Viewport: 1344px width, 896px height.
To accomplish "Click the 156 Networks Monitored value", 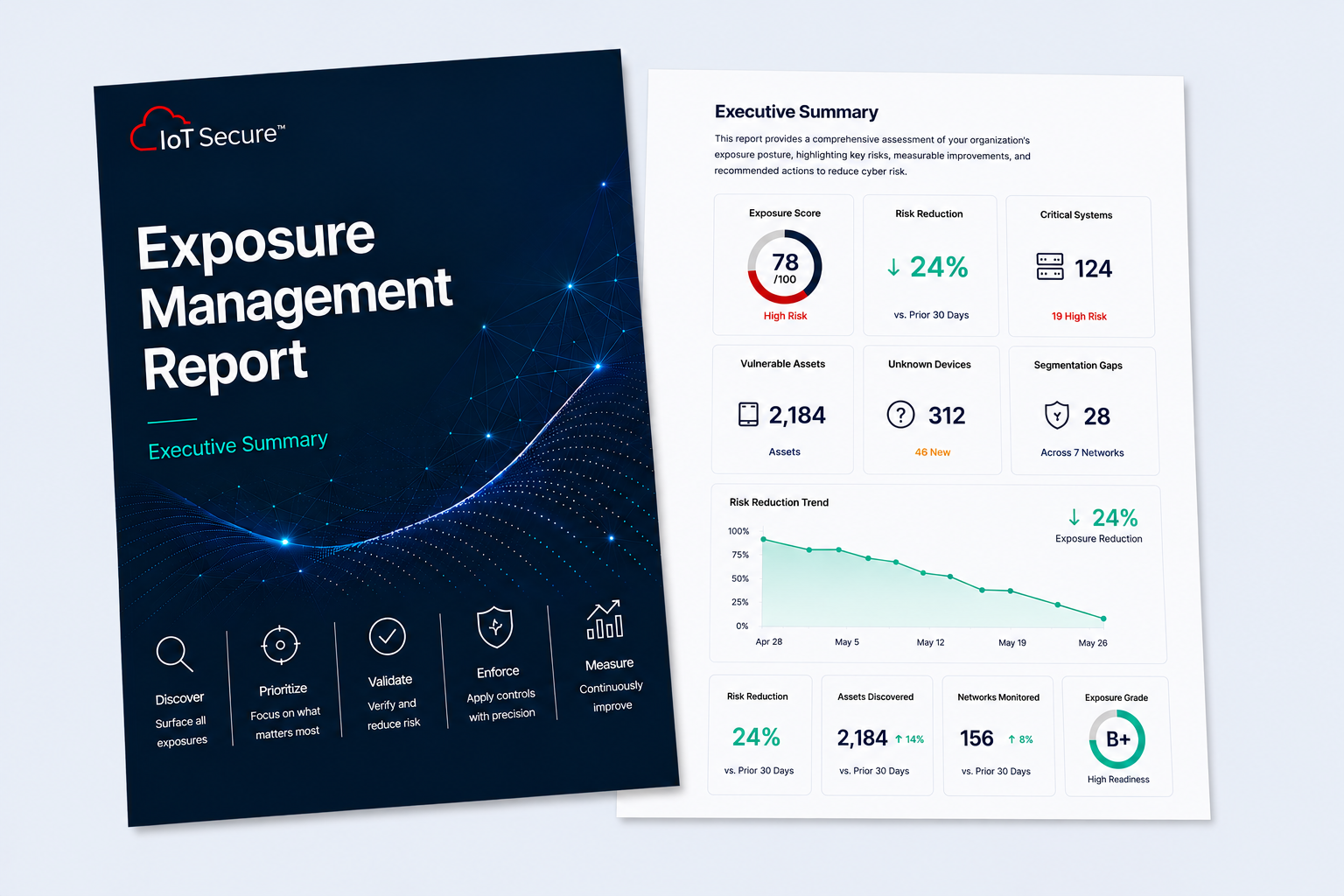I will (x=976, y=738).
